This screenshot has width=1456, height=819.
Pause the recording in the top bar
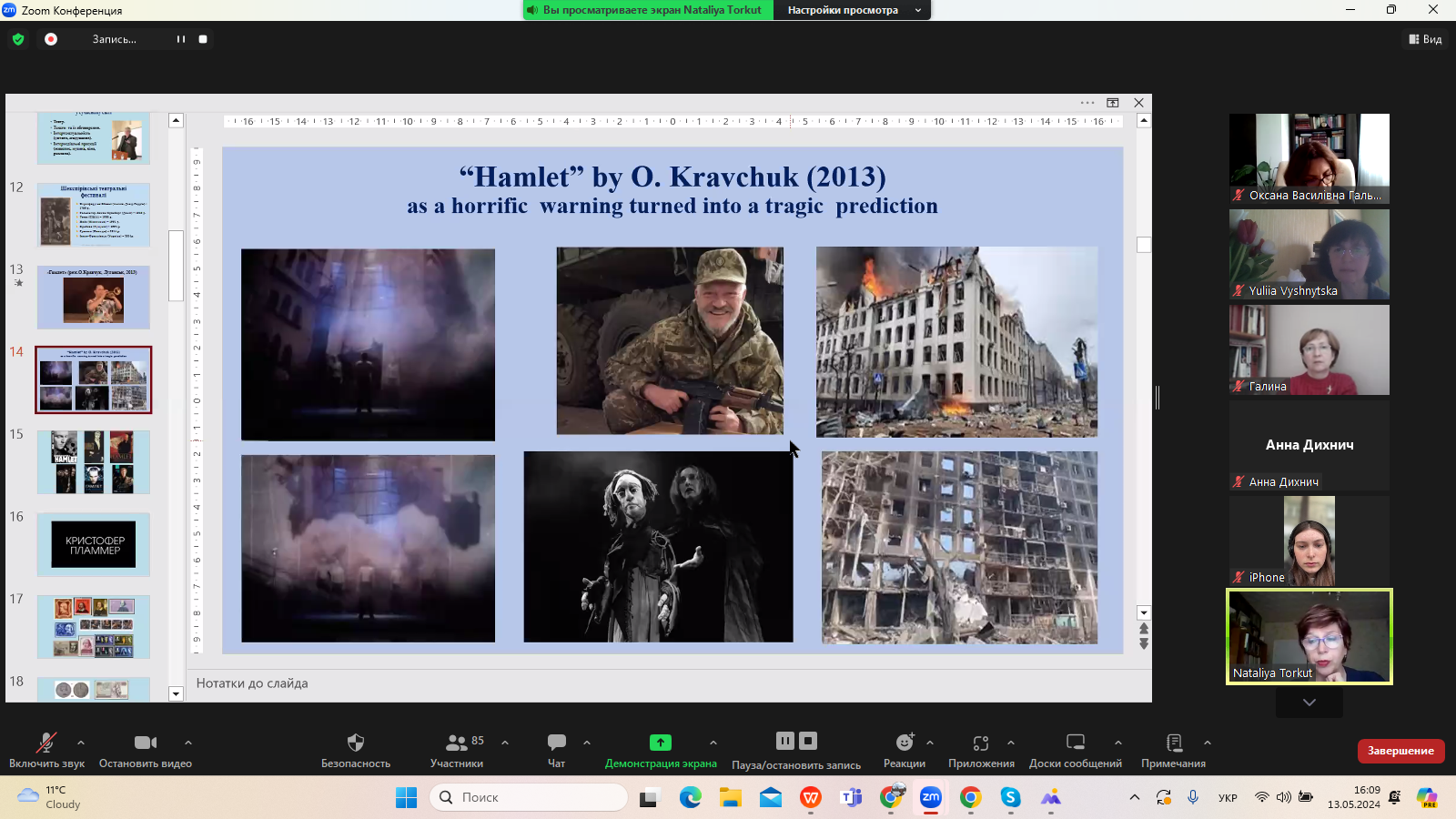point(181,39)
